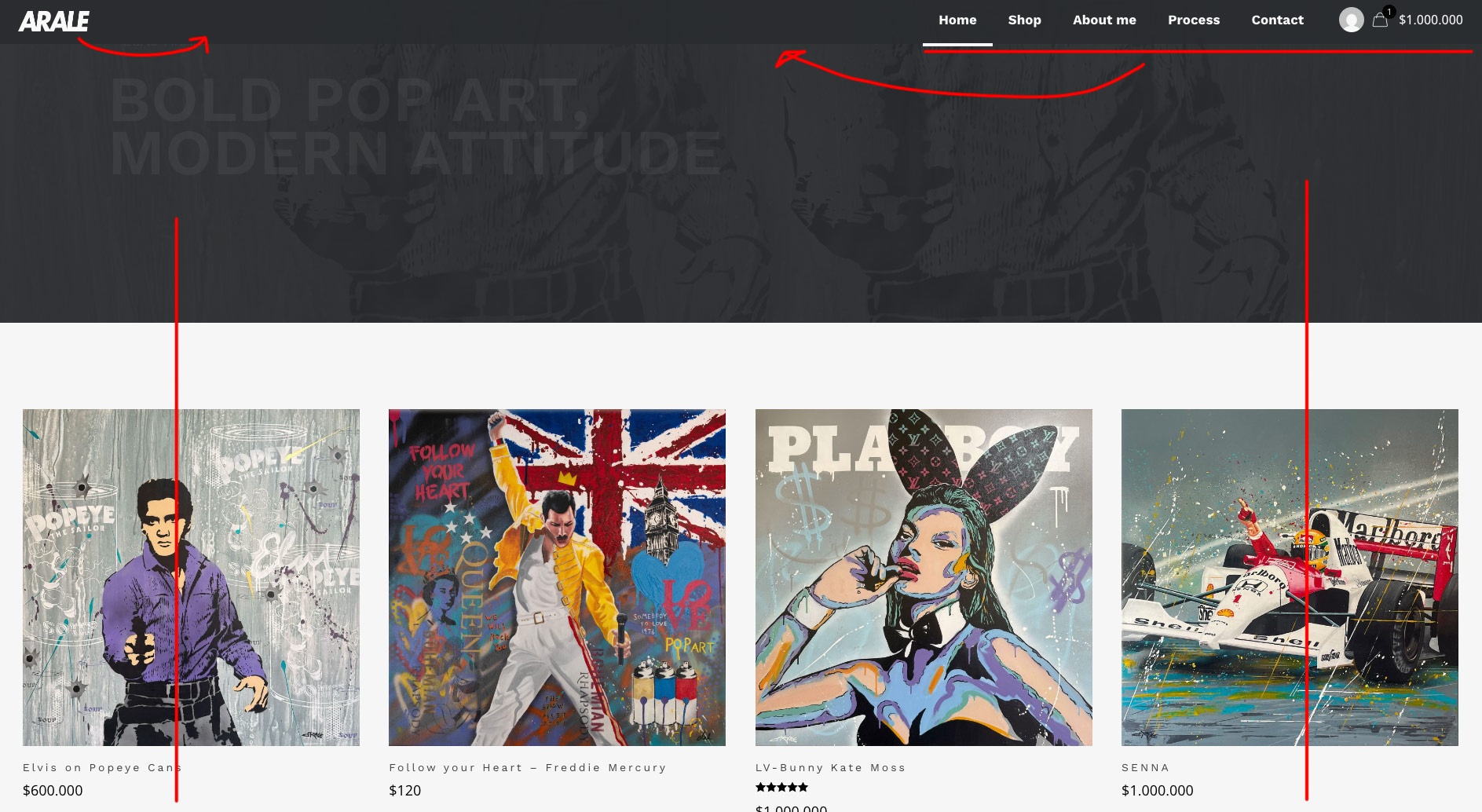Open the LV-Bunny Kate Moss title link
Image resolution: width=1482 pixels, height=812 pixels.
point(830,768)
